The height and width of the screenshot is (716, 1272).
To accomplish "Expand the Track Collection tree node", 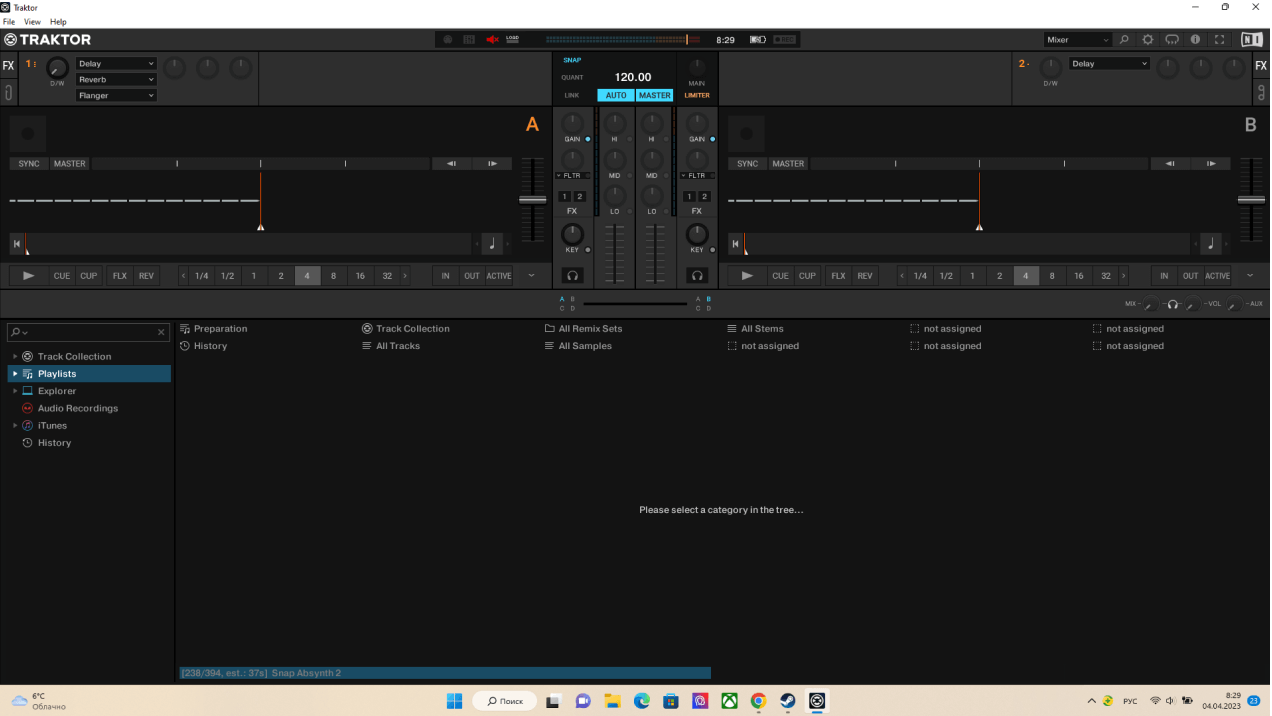I will 15,357.
